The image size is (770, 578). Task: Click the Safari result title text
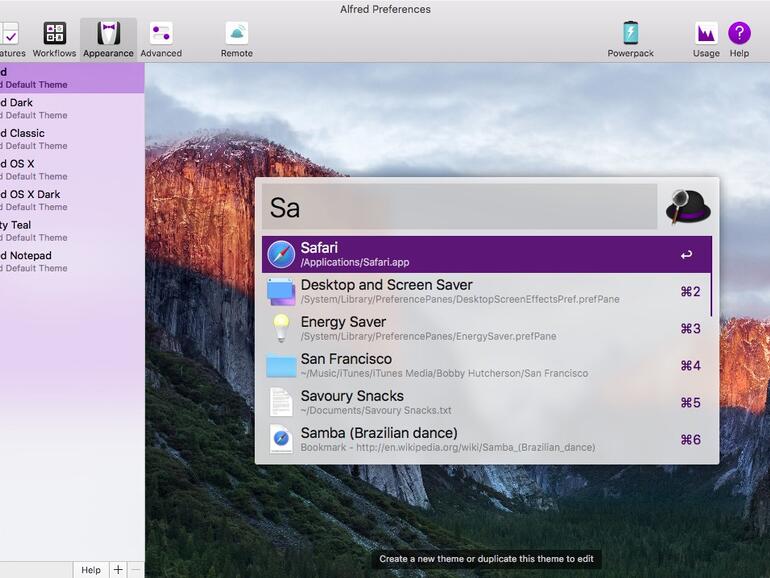(x=319, y=248)
